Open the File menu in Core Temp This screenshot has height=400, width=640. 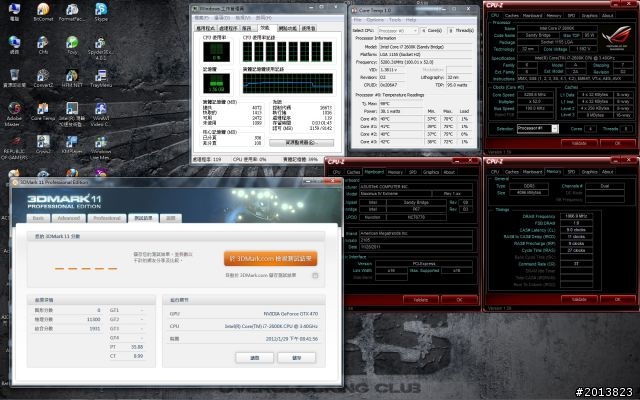click(x=358, y=20)
